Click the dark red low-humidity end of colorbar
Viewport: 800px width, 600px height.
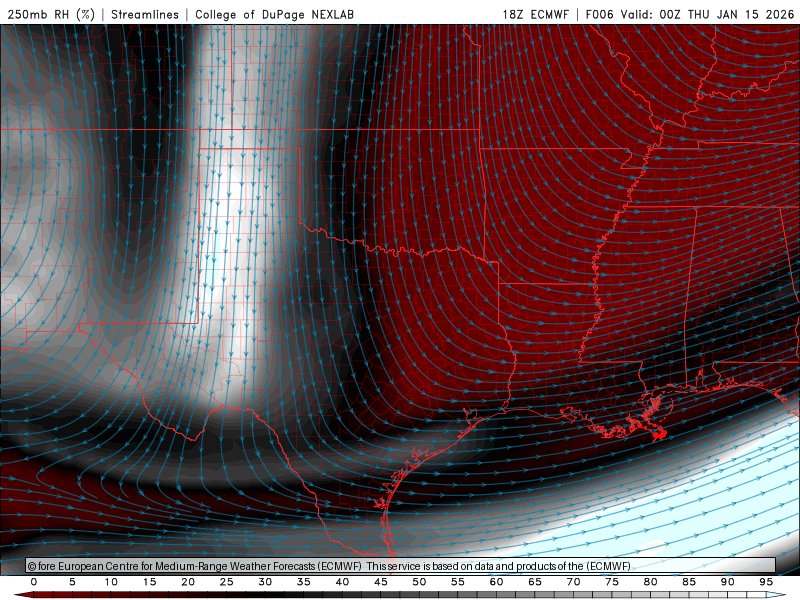pyautogui.click(x=23, y=595)
